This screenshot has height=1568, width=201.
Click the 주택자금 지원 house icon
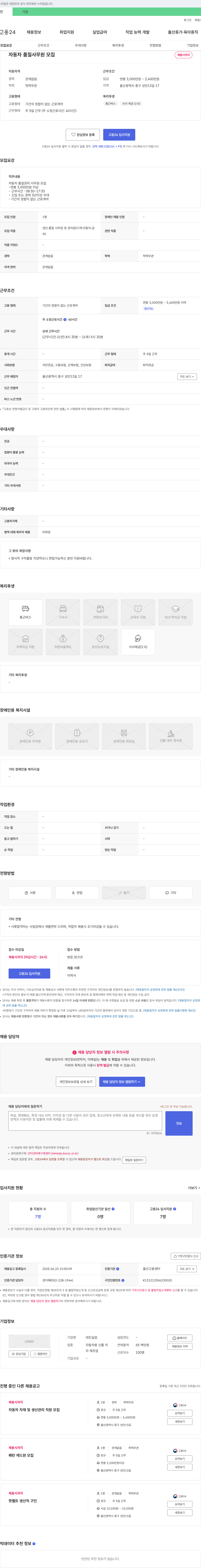[26, 642]
